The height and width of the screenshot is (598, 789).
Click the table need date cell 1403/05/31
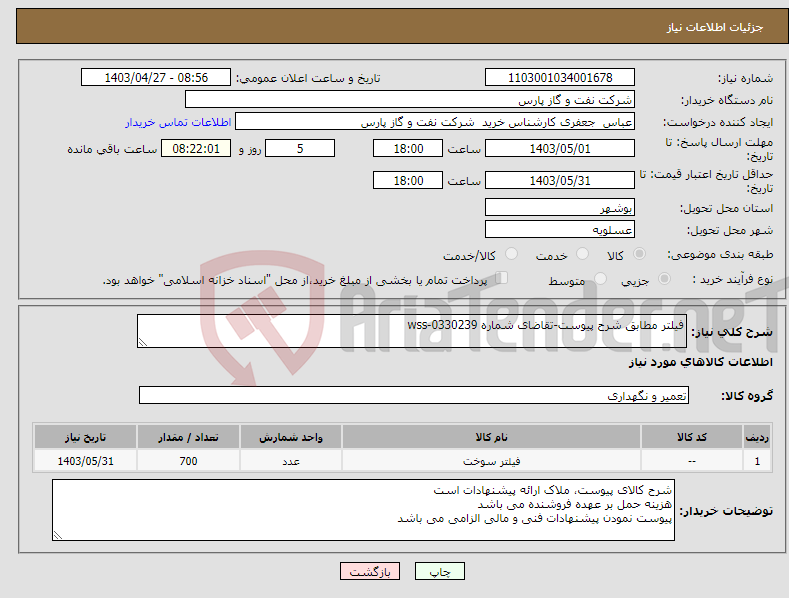pyautogui.click(x=86, y=461)
